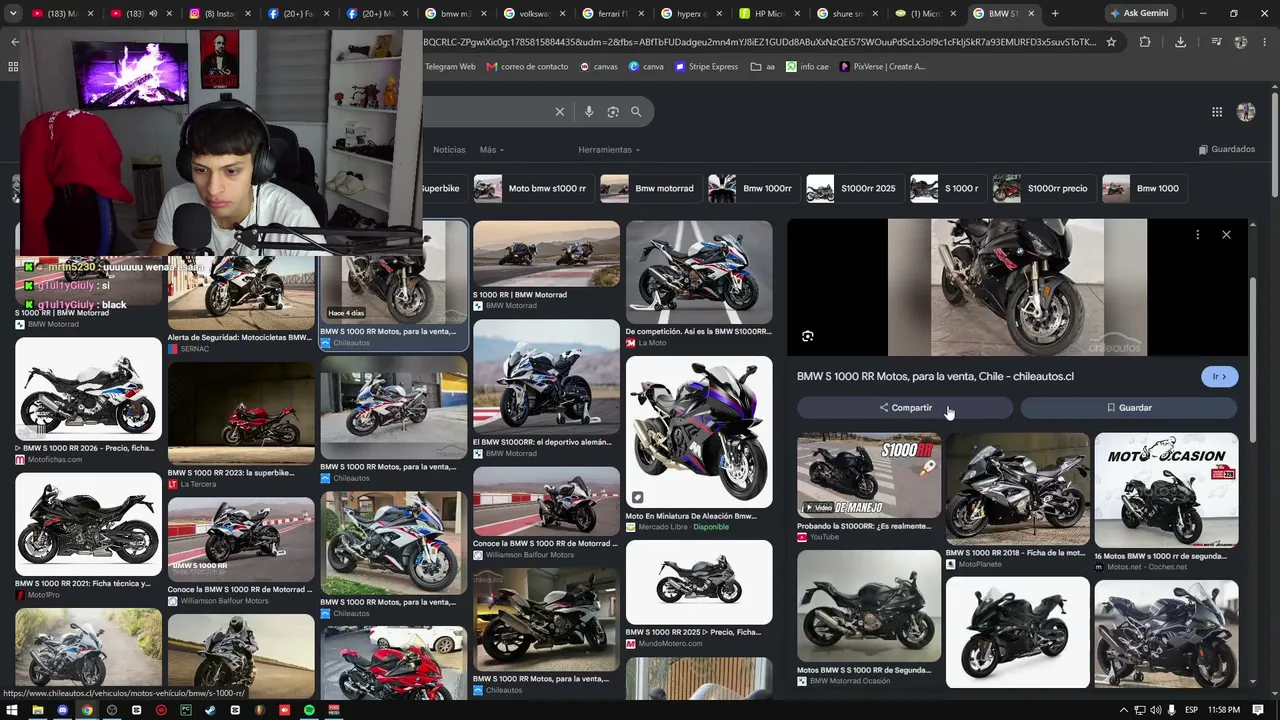The image size is (1280, 720).
Task: Open the taskbar clock showing 11:58 PM
Action: pos(1223,710)
